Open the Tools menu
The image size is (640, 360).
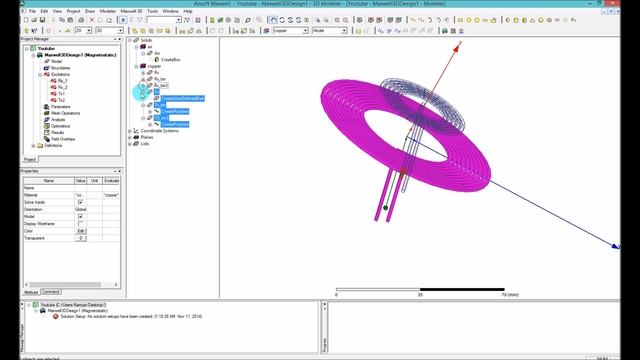click(152, 11)
